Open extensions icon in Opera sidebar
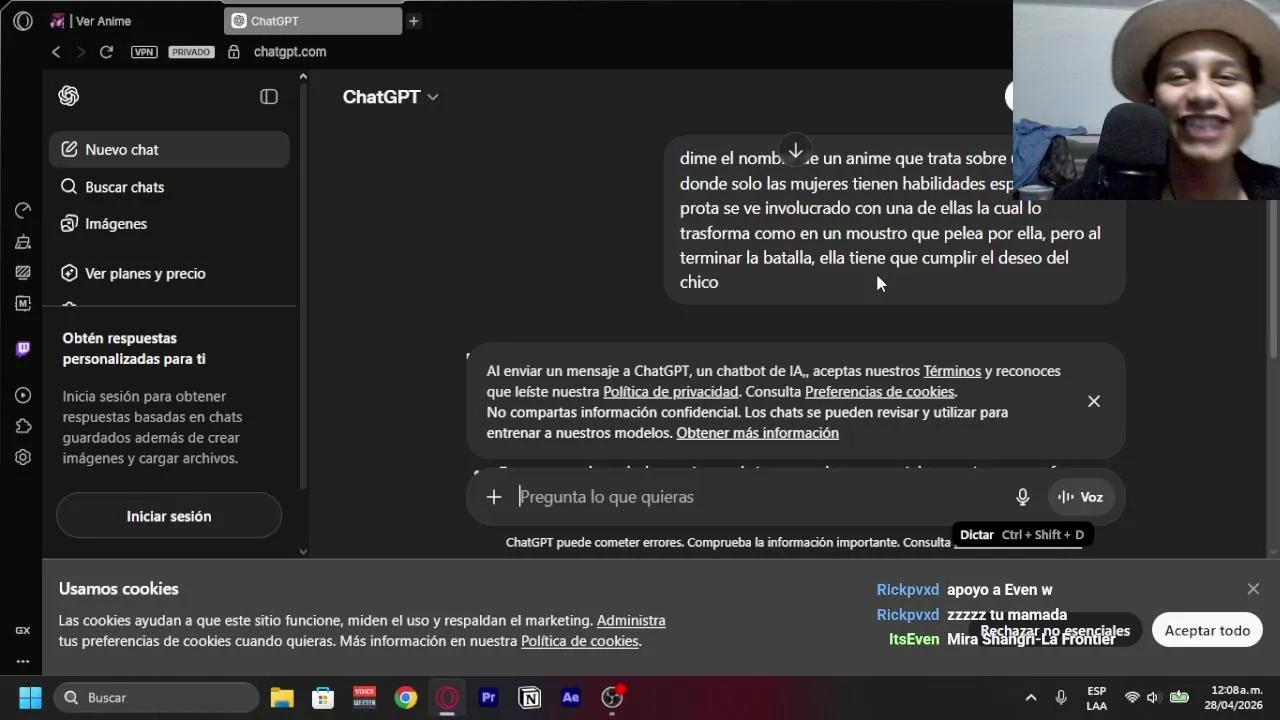The image size is (1280, 720). coord(23,427)
